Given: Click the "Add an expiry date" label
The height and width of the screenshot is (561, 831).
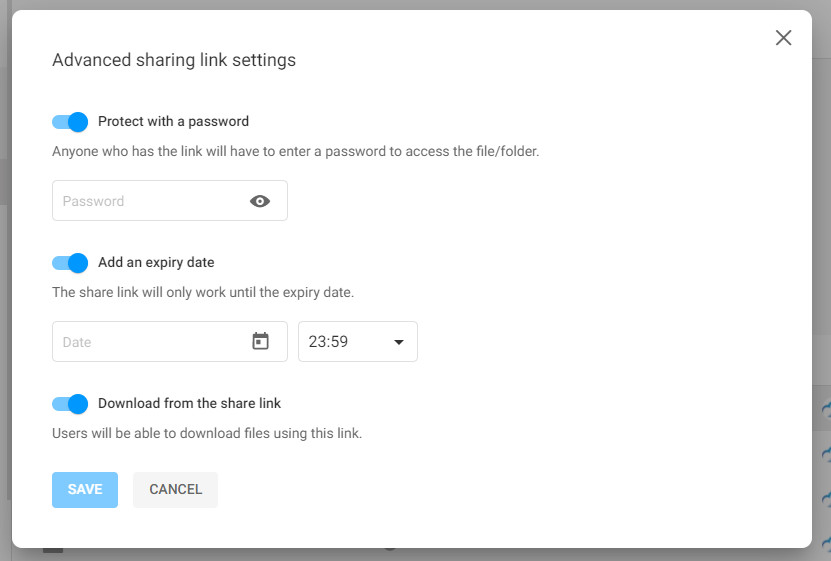Looking at the screenshot, I should (x=156, y=263).
